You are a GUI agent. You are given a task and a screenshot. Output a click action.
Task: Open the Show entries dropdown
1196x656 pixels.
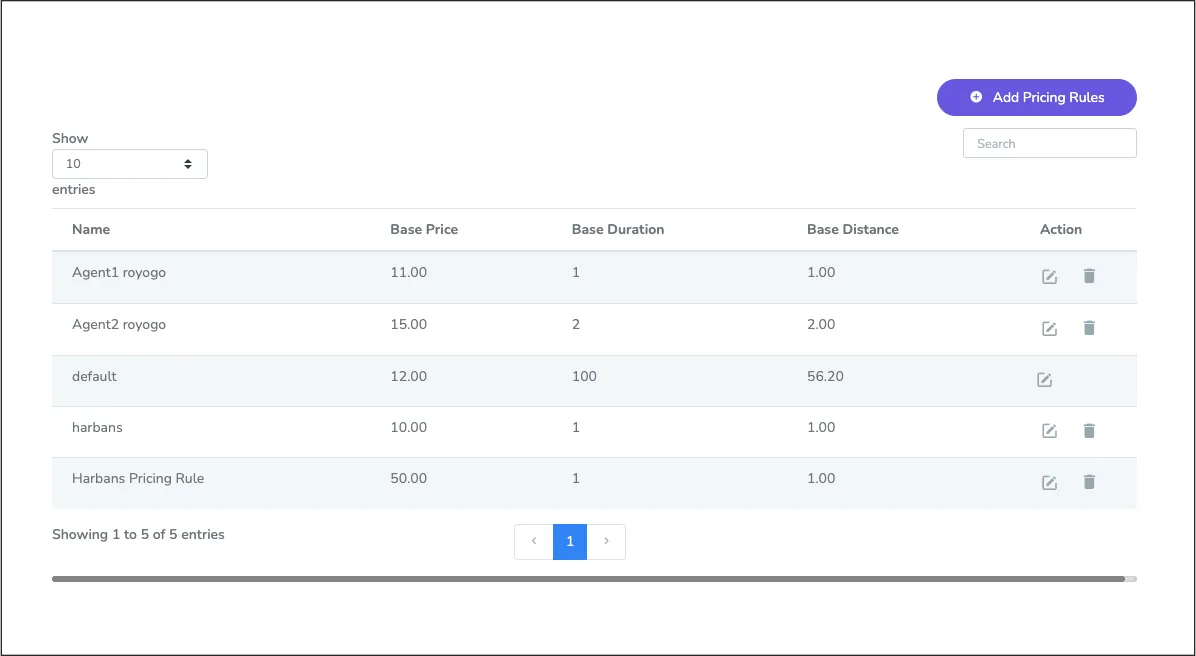(130, 164)
